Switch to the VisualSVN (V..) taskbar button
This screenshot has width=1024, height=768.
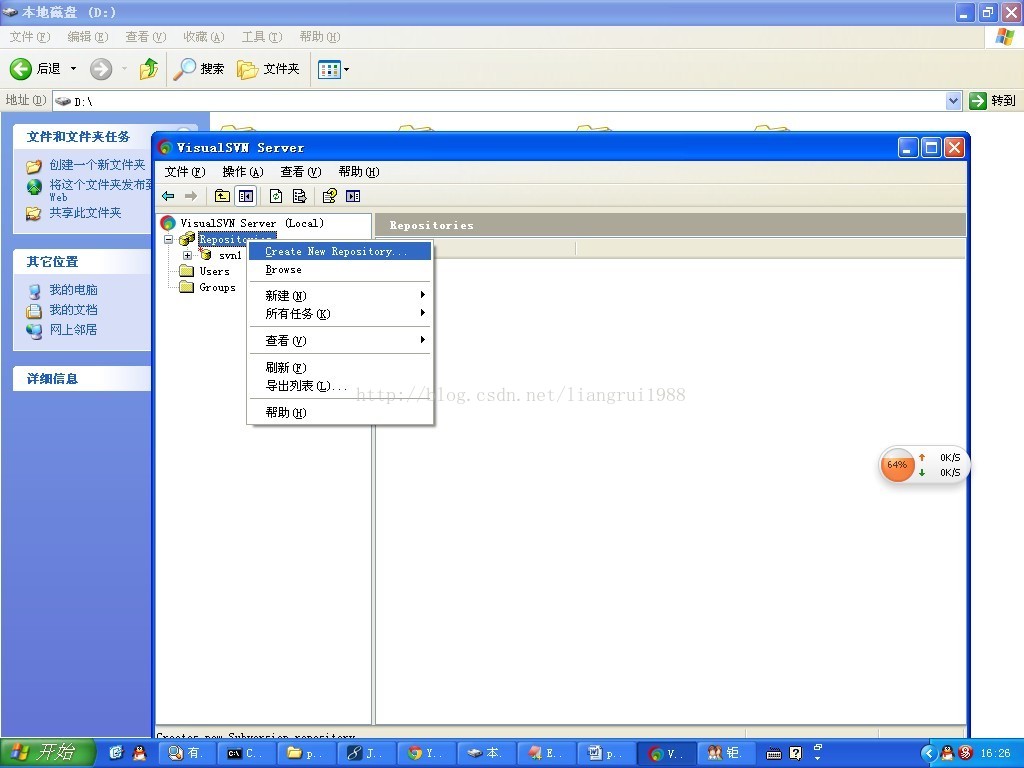667,754
